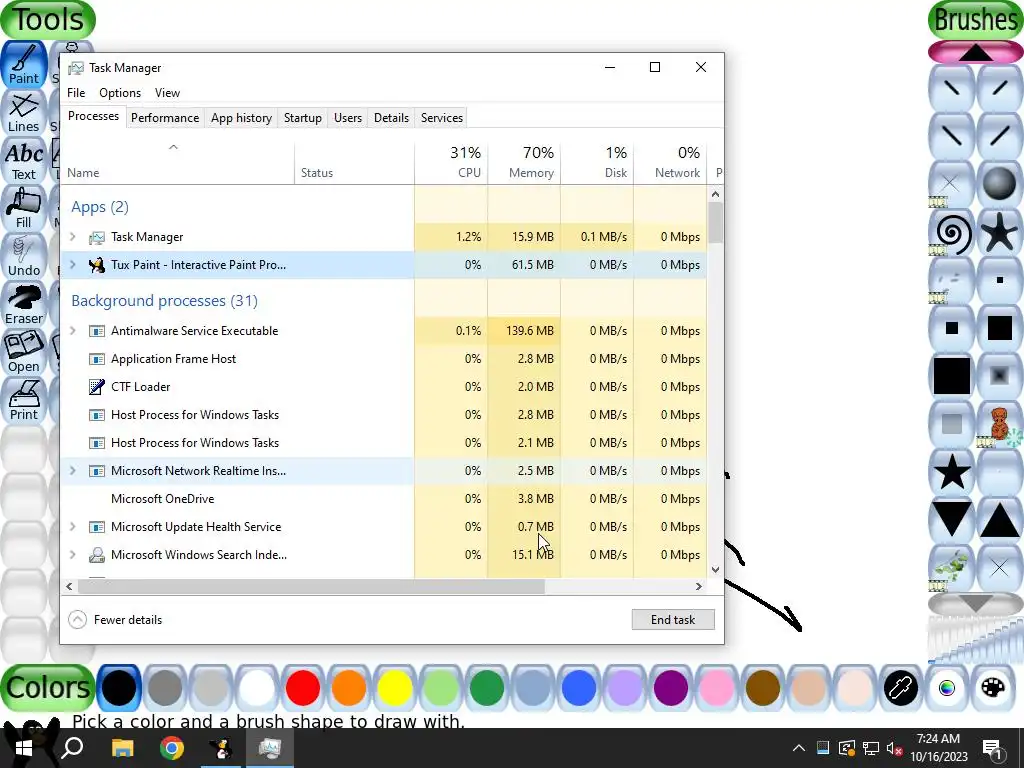
Task: Expand Microsoft Windows Search Indexer row
Action: (x=72, y=554)
